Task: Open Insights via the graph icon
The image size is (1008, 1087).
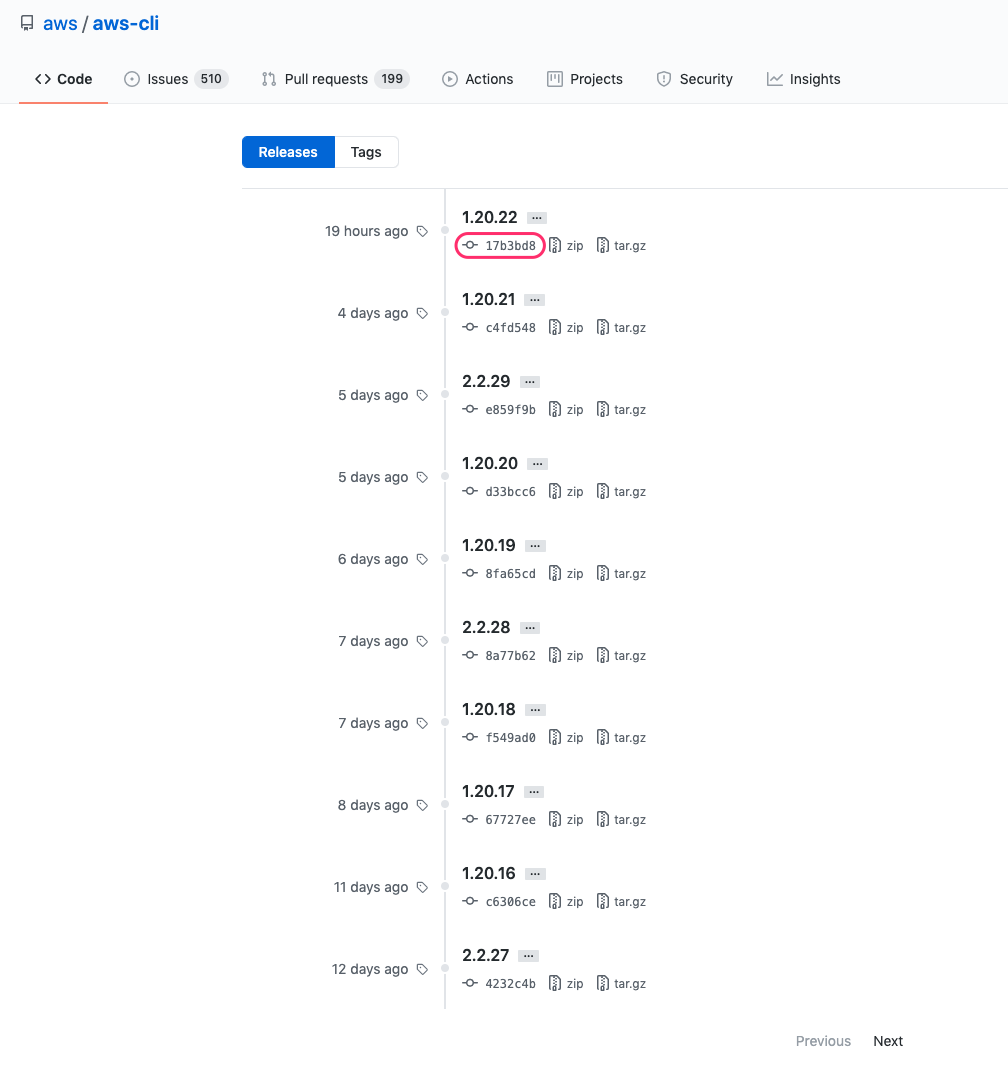Action: pyautogui.click(x=774, y=78)
